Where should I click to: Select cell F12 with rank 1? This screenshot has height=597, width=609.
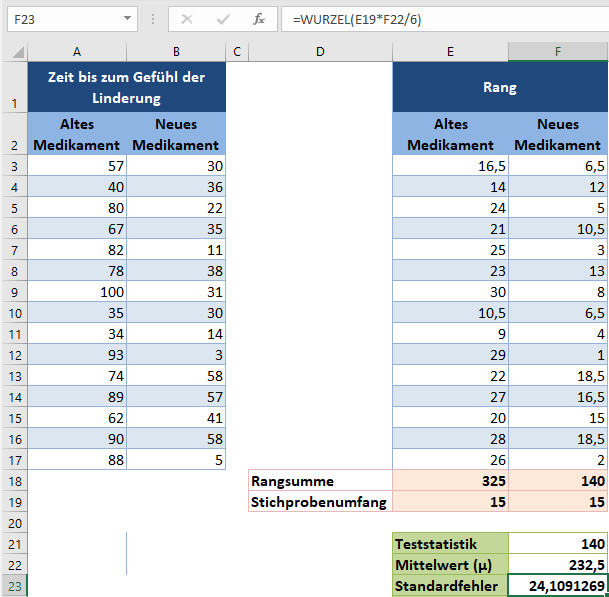pos(558,355)
